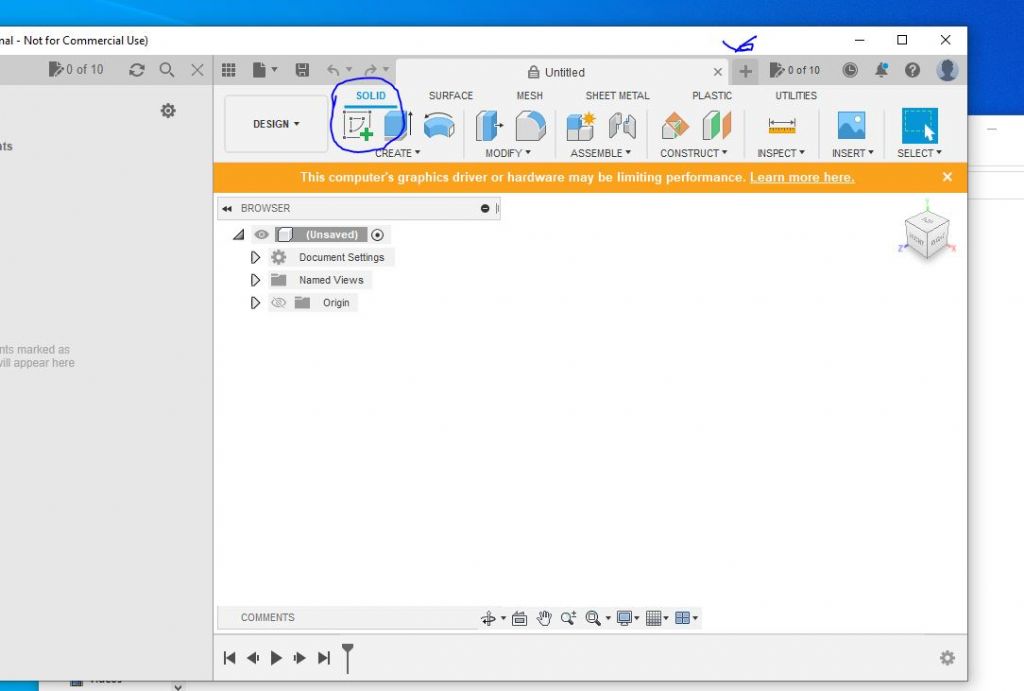Open the INSPECT dropdown menu
Viewport: 1024px width, 691px height.
780,153
